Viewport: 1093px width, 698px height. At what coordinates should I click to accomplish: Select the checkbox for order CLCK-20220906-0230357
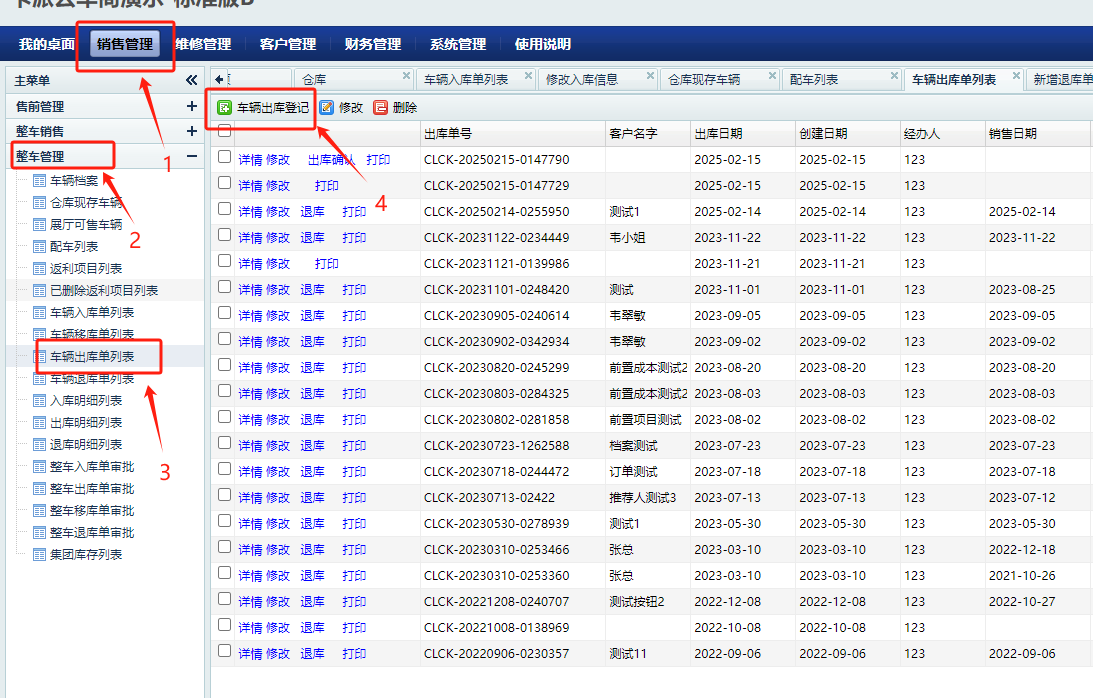point(225,651)
